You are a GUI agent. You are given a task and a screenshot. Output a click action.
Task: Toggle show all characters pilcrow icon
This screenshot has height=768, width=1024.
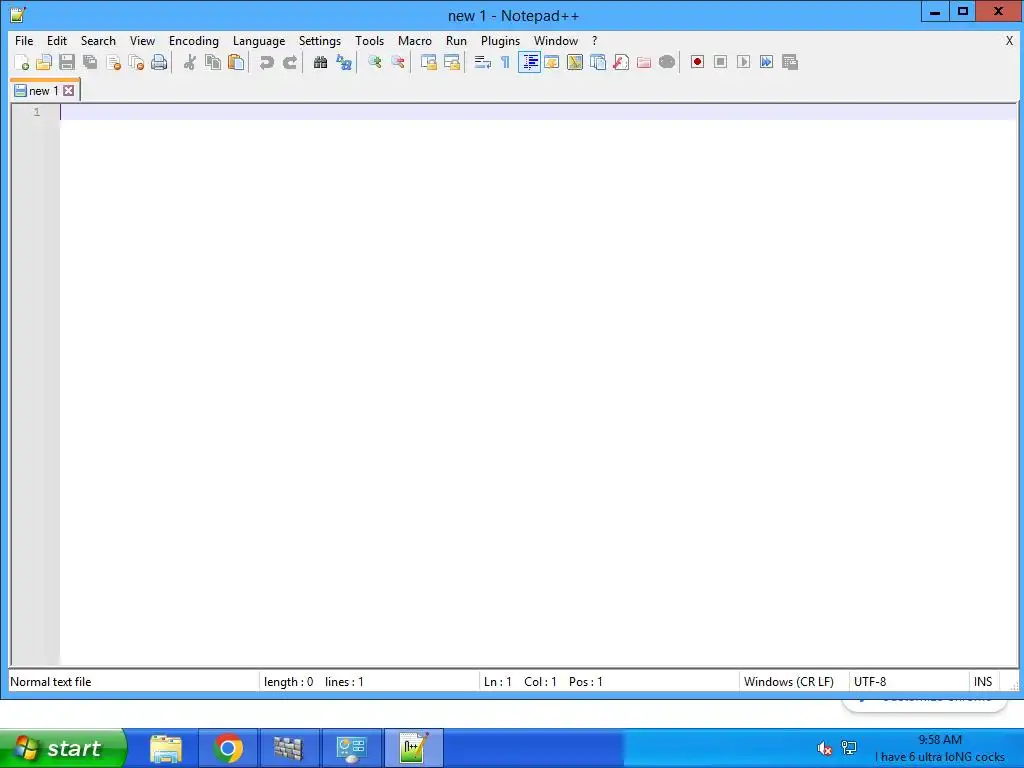(505, 62)
